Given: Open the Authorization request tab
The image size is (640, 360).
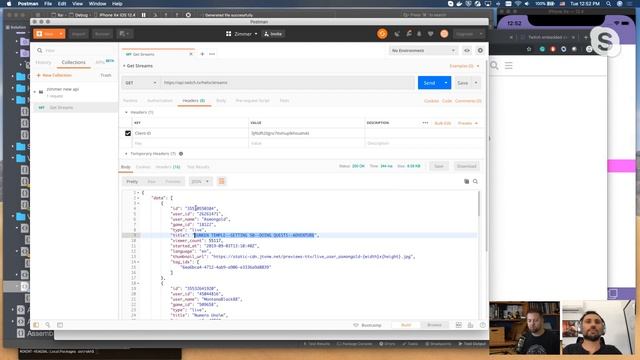Looking at the screenshot, I should [160, 100].
